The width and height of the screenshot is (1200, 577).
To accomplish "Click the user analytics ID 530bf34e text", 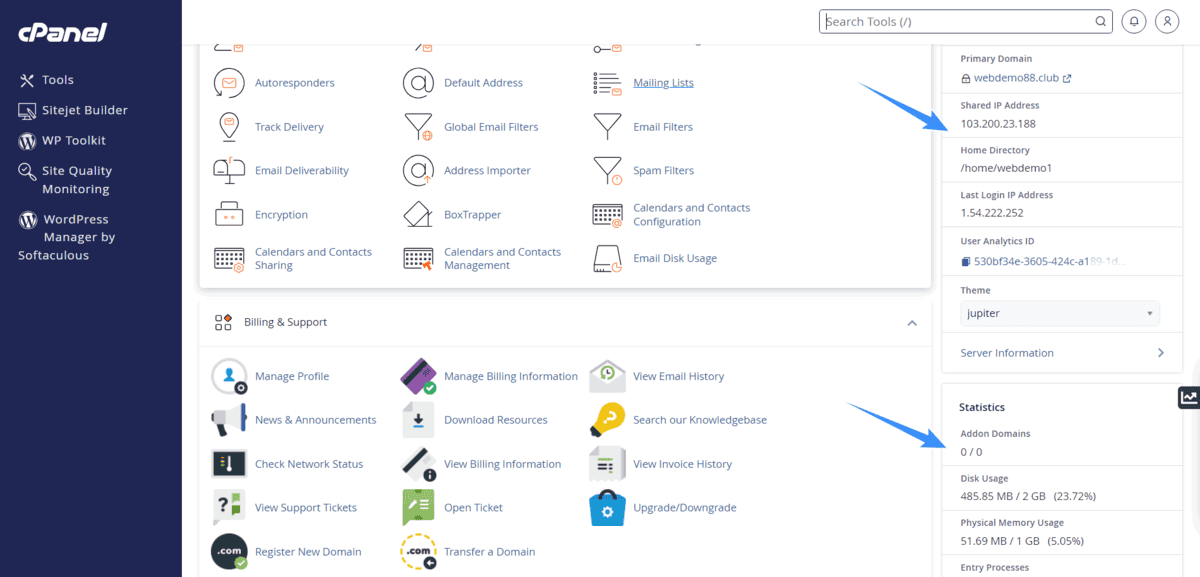I will click(1049, 262).
